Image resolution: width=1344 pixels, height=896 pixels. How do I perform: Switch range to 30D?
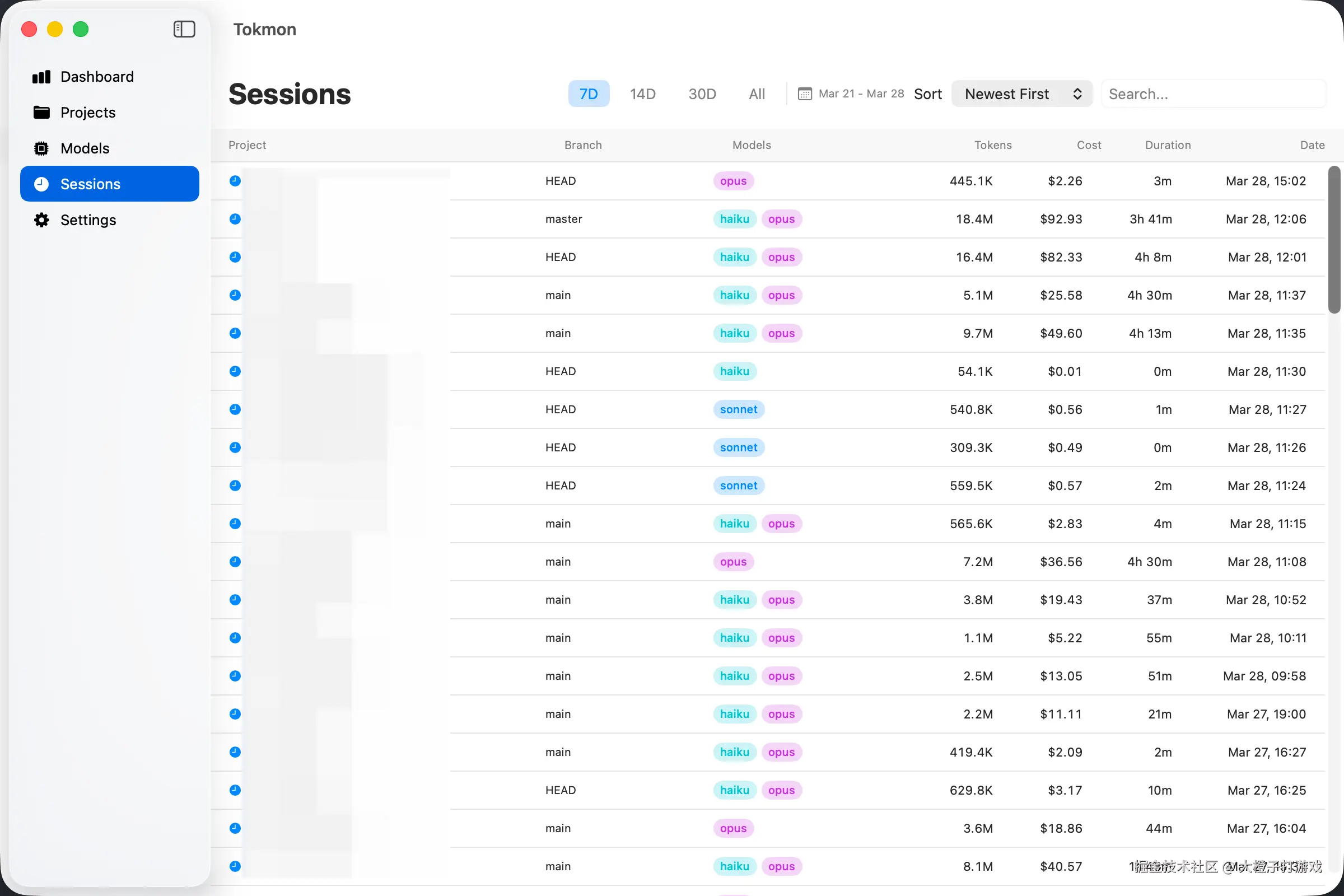[702, 94]
